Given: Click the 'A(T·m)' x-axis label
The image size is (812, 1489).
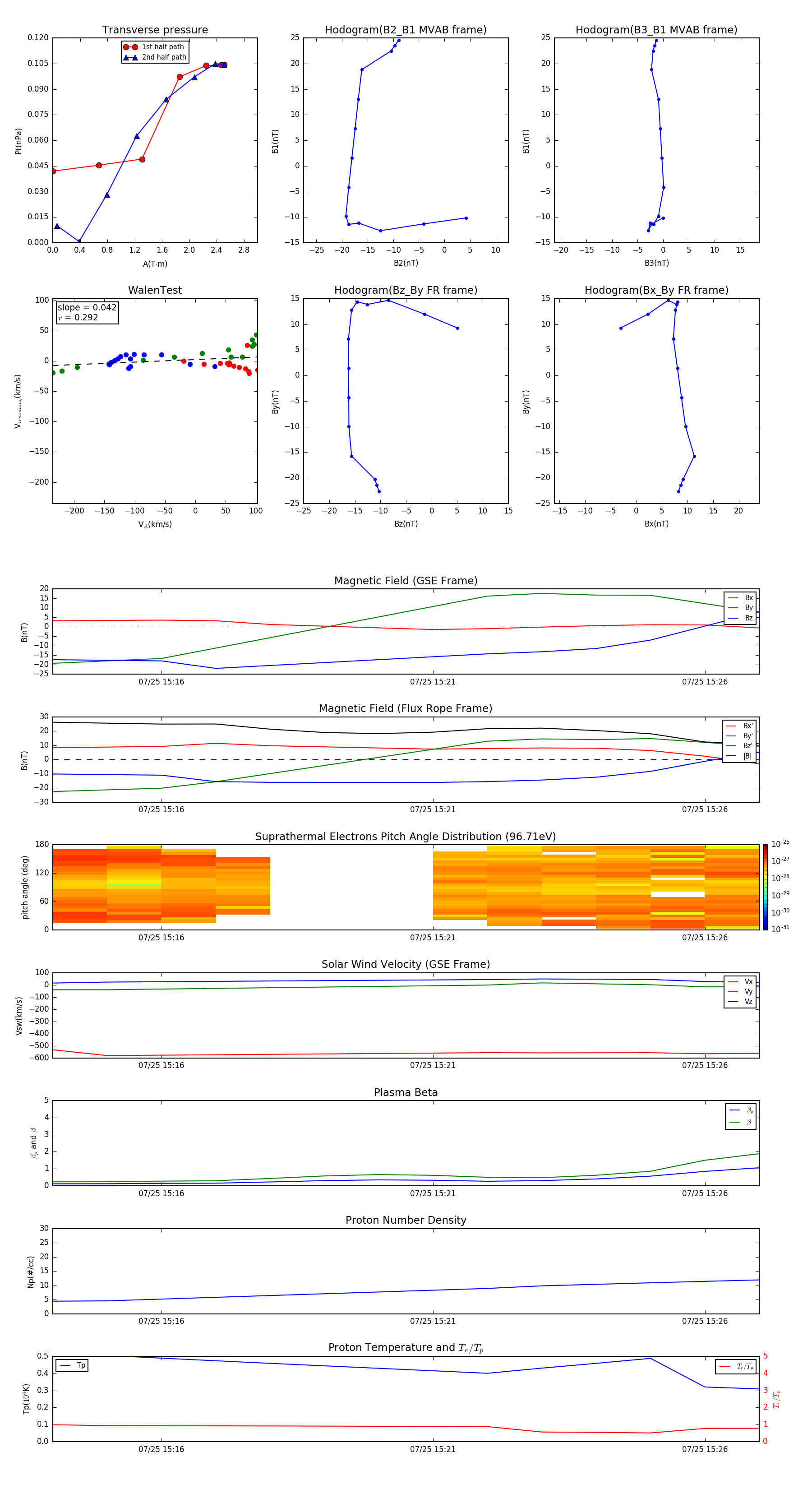Looking at the screenshot, I should tap(155, 264).
